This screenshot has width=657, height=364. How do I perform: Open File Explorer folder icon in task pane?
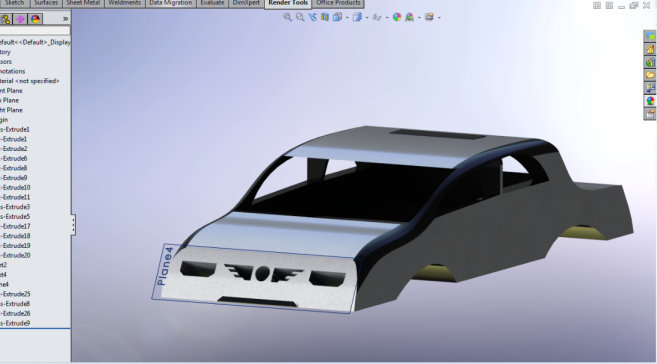(650, 75)
